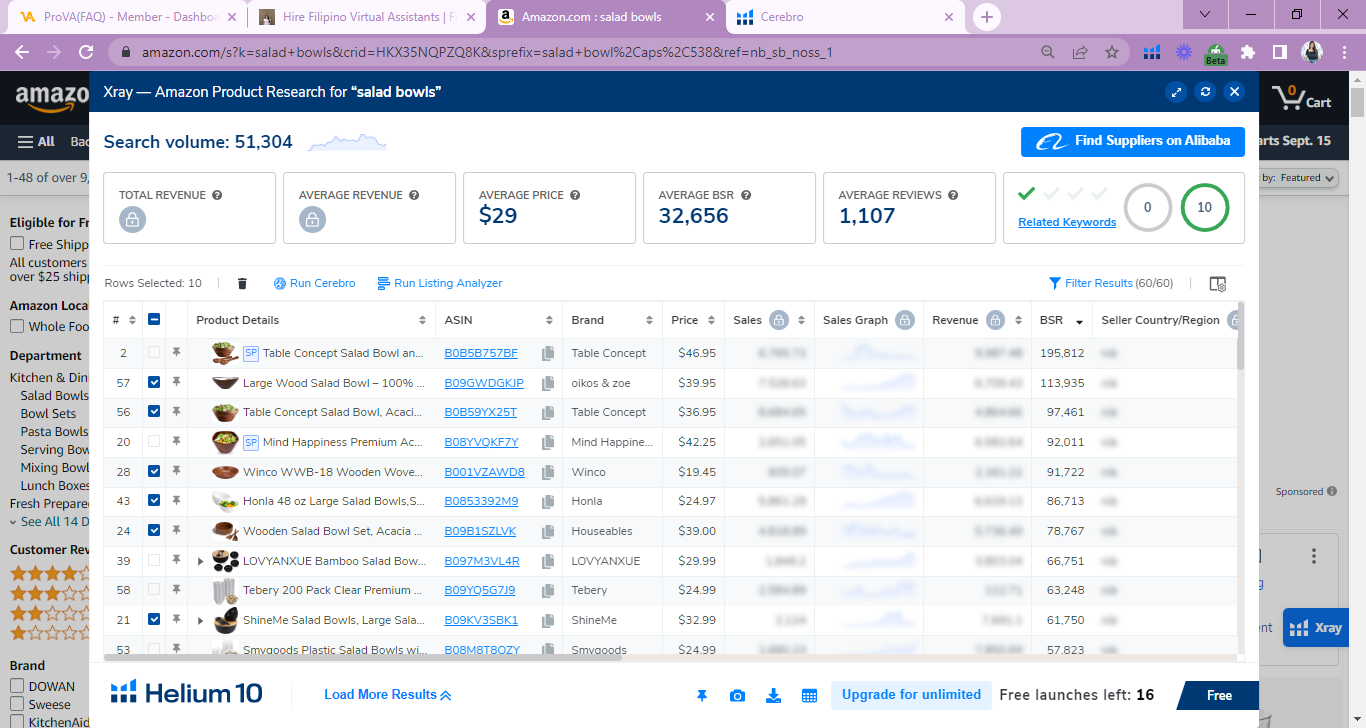The width and height of the screenshot is (1366, 728).
Task: Check the row 20 Mind Happiness checkbox
Action: [154, 442]
